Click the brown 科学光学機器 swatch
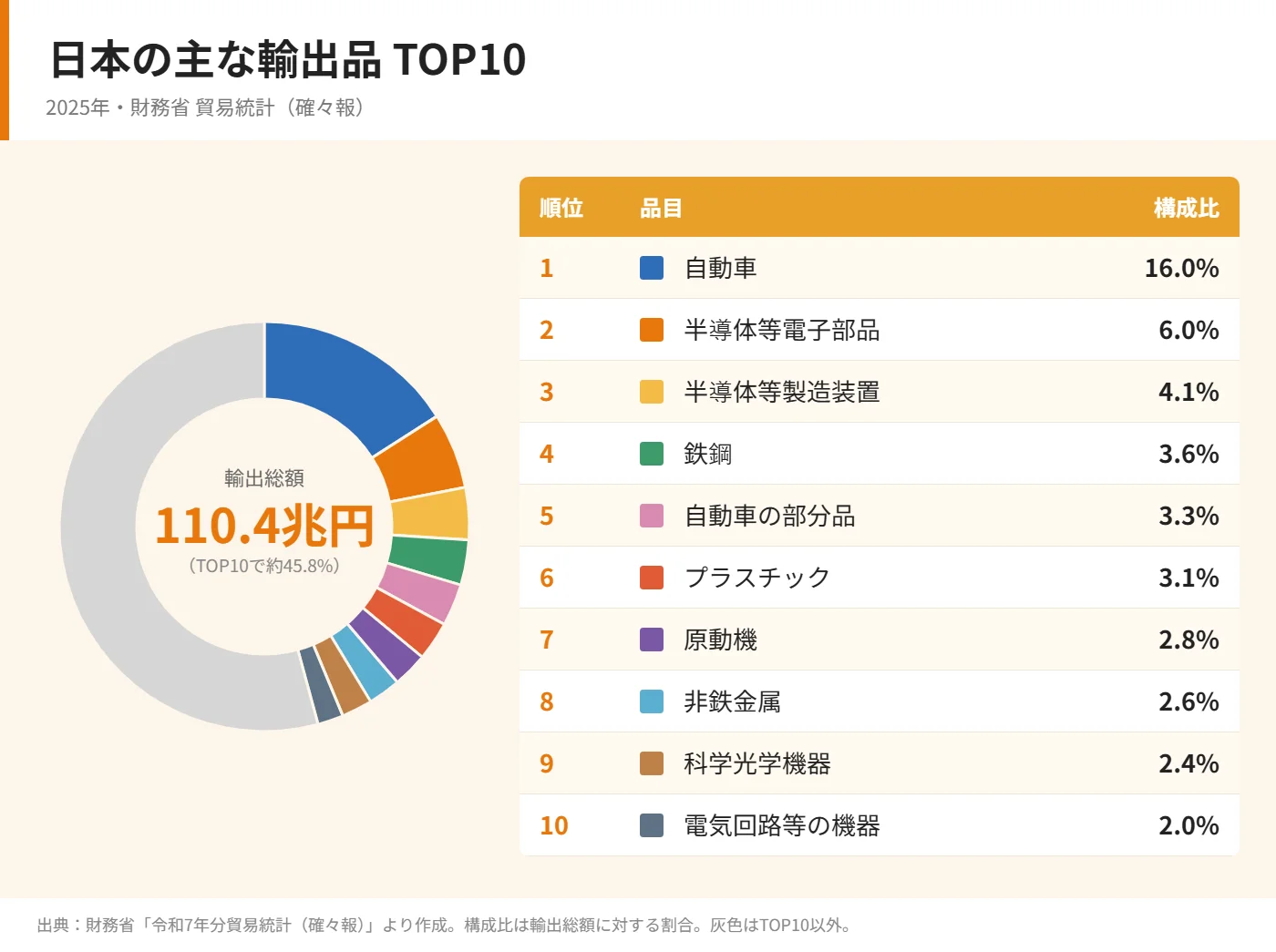The height and width of the screenshot is (952, 1276). click(x=652, y=763)
